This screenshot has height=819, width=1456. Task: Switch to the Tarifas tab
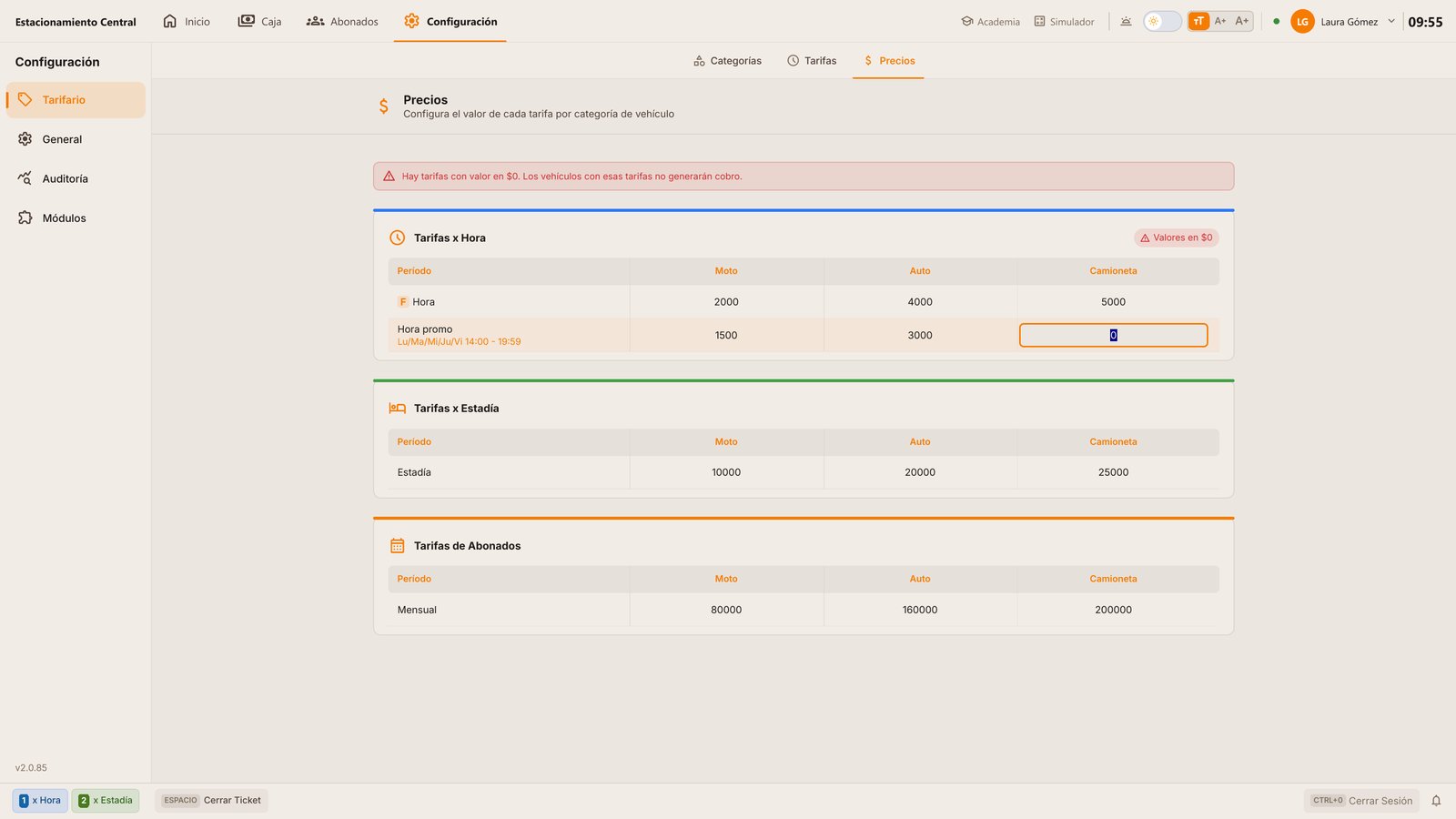tap(812, 61)
